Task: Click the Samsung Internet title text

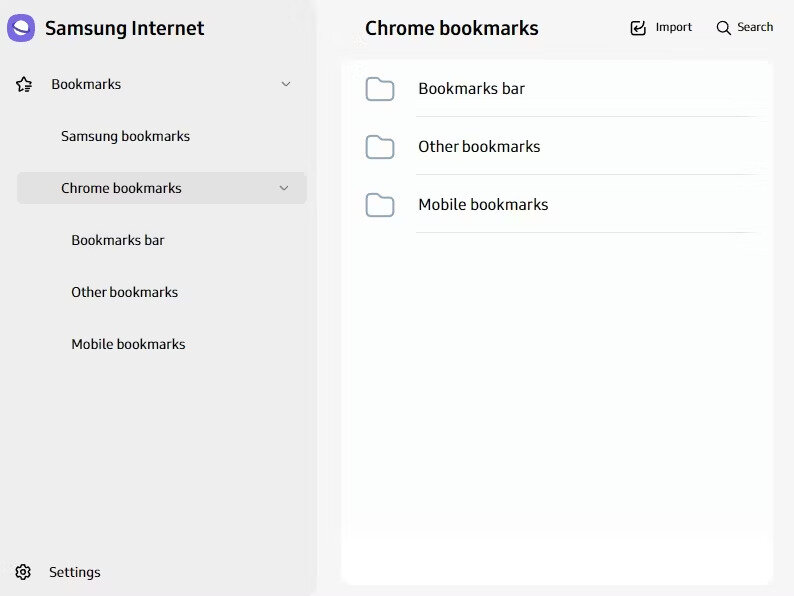Action: 125,28
